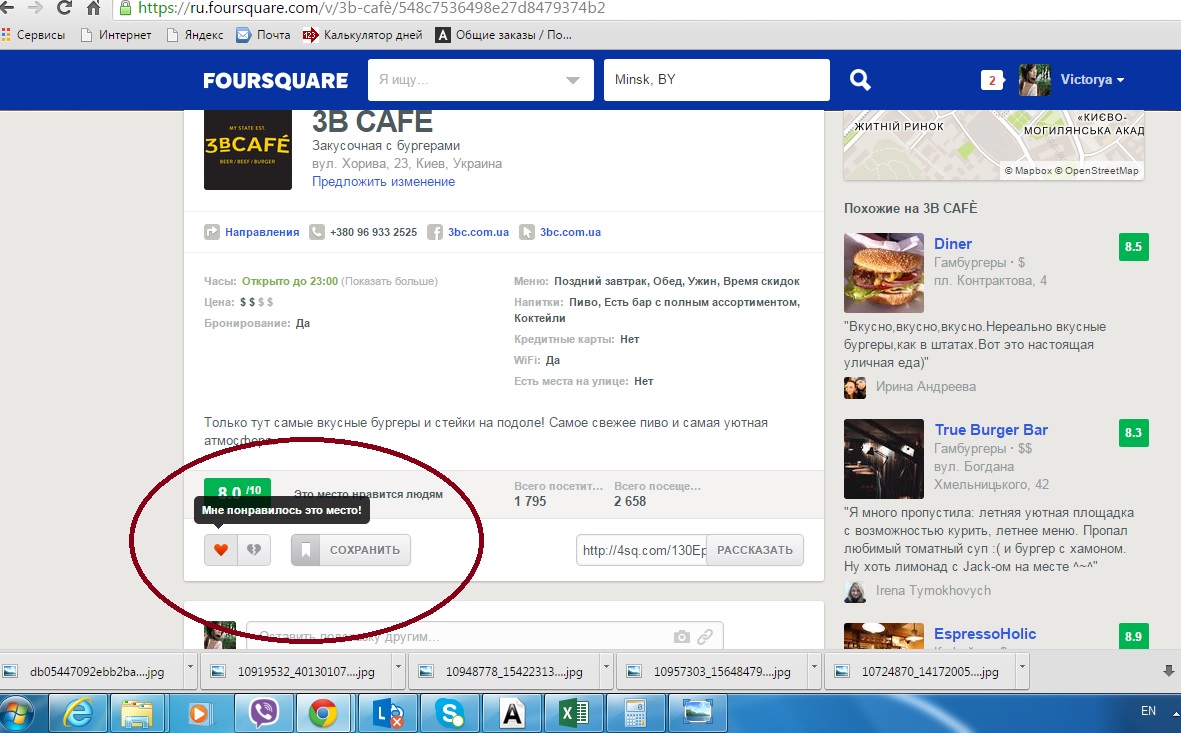
Task: Click Irena Tymokhovych's small avatar
Action: point(855,591)
